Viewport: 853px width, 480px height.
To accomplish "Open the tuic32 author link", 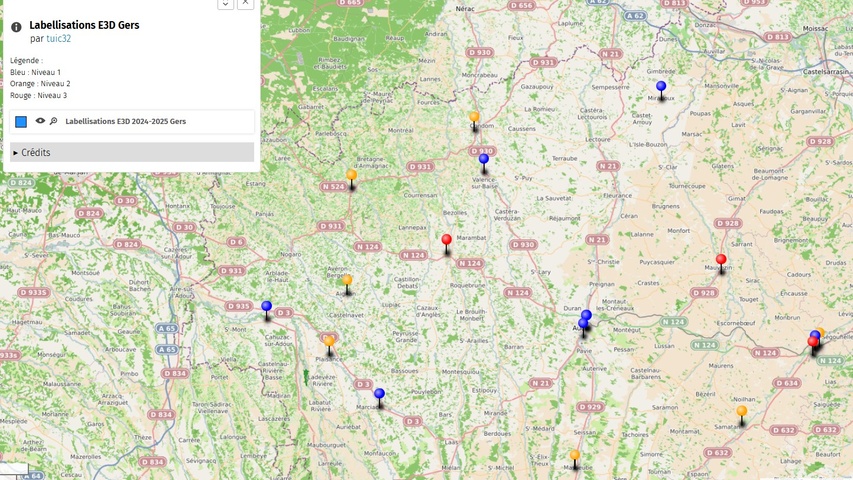I will [58, 39].
